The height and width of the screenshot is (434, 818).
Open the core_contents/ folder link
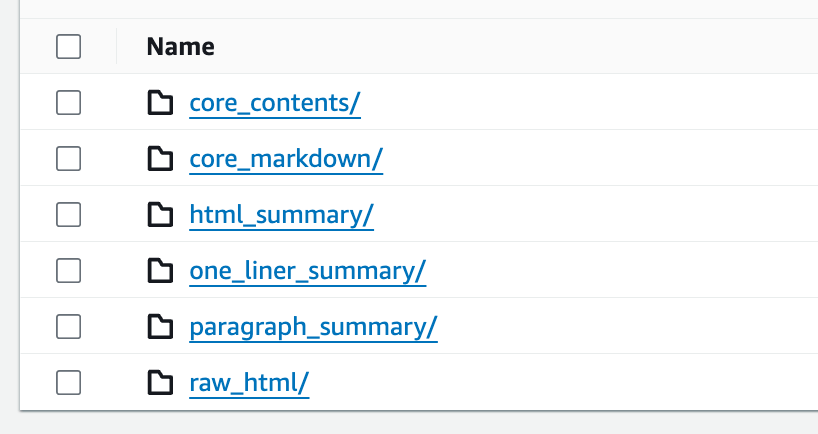point(274,103)
